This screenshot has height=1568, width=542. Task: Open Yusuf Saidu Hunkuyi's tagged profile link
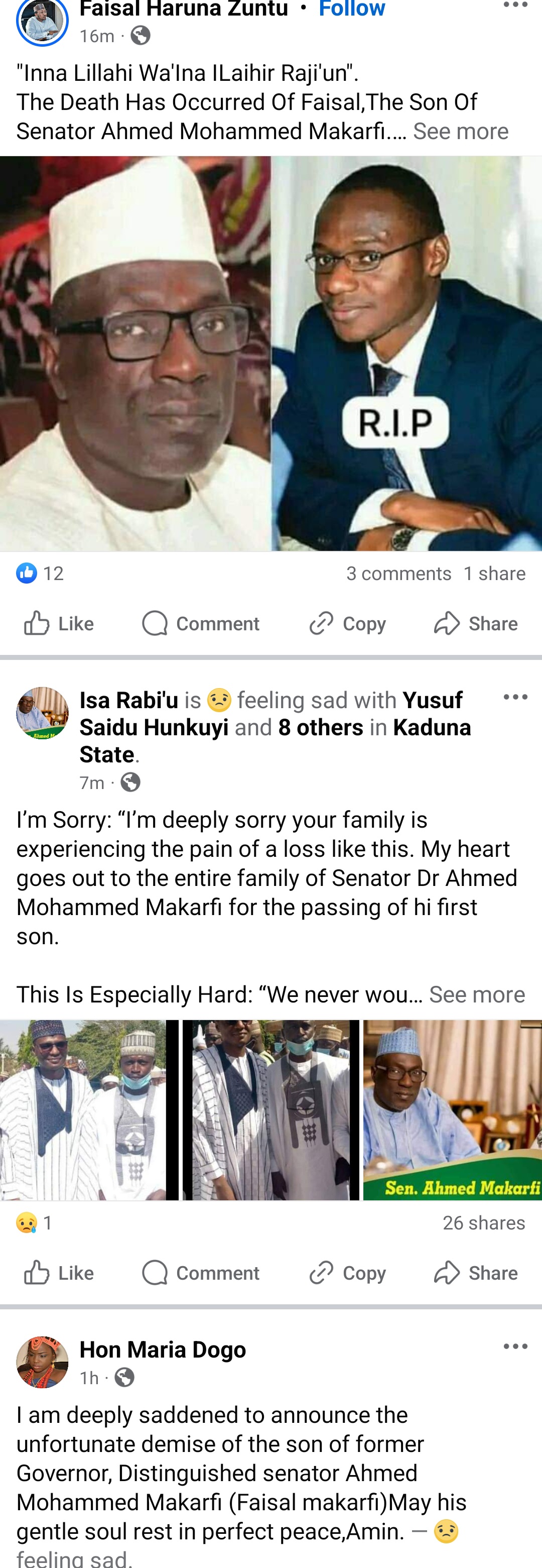pos(154,727)
